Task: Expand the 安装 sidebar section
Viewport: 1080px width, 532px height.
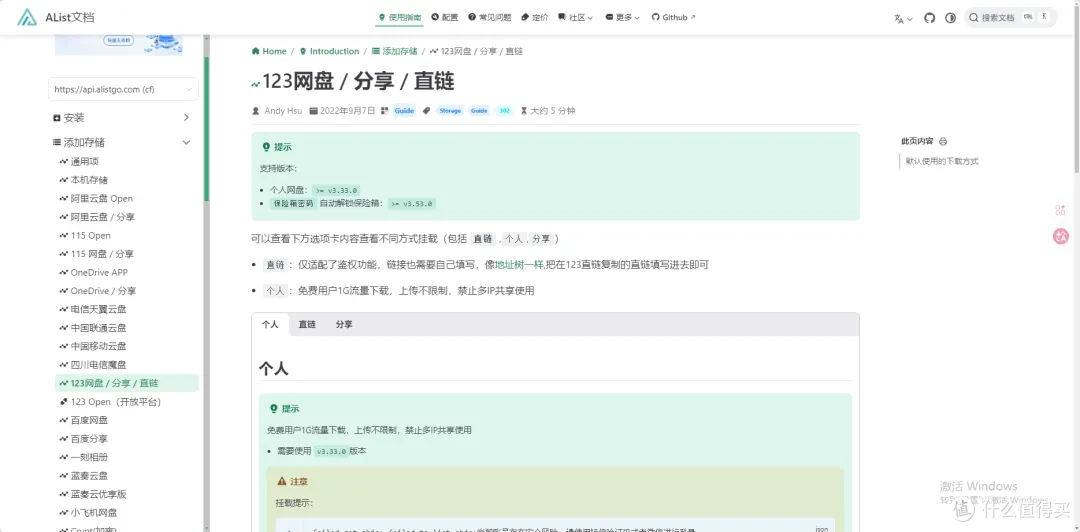Action: [x=122, y=118]
